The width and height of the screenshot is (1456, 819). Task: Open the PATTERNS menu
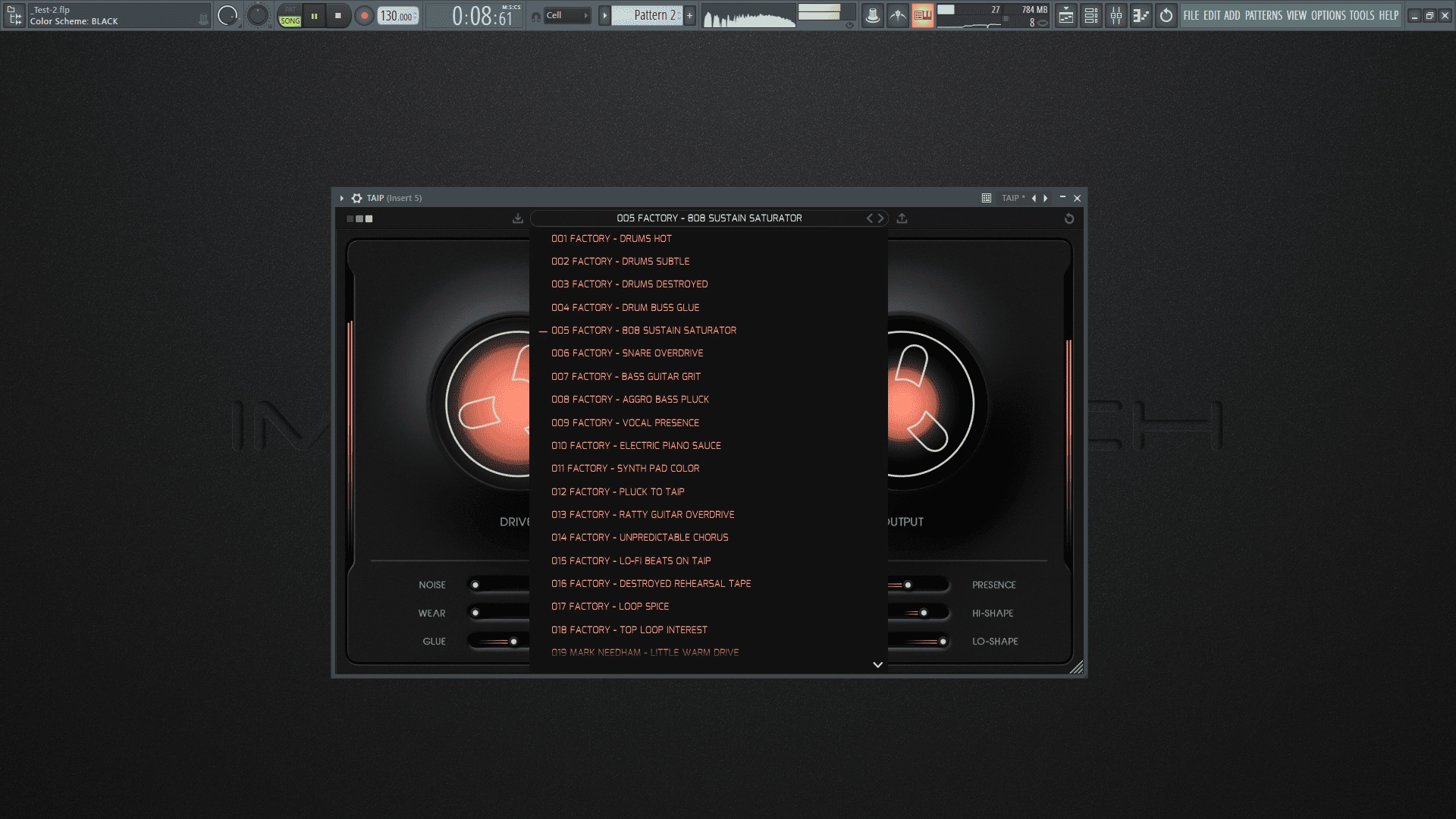1263,15
